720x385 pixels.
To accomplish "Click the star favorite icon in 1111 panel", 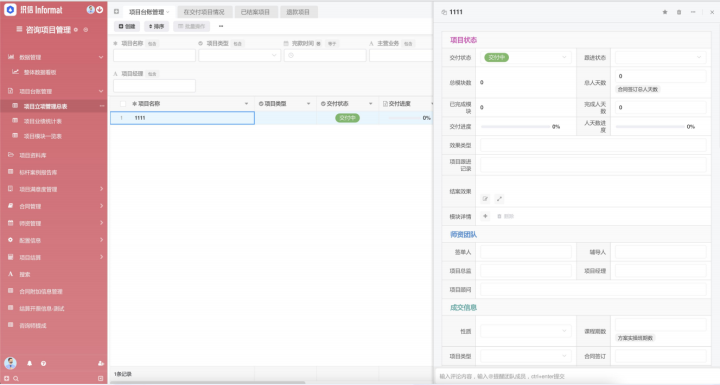I will [x=664, y=12].
